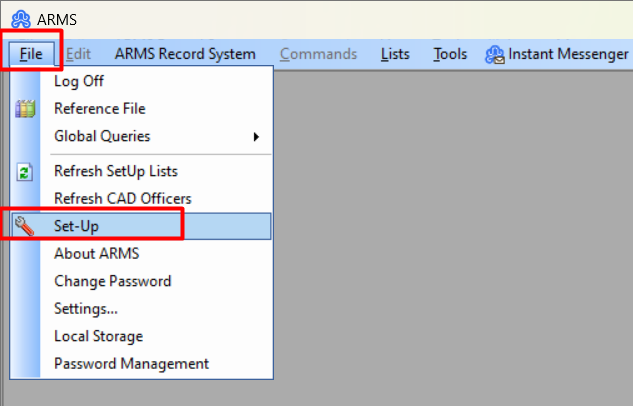Open Settings... from File menu
Viewport: 633px width, 406px height.
pyautogui.click(x=141, y=309)
